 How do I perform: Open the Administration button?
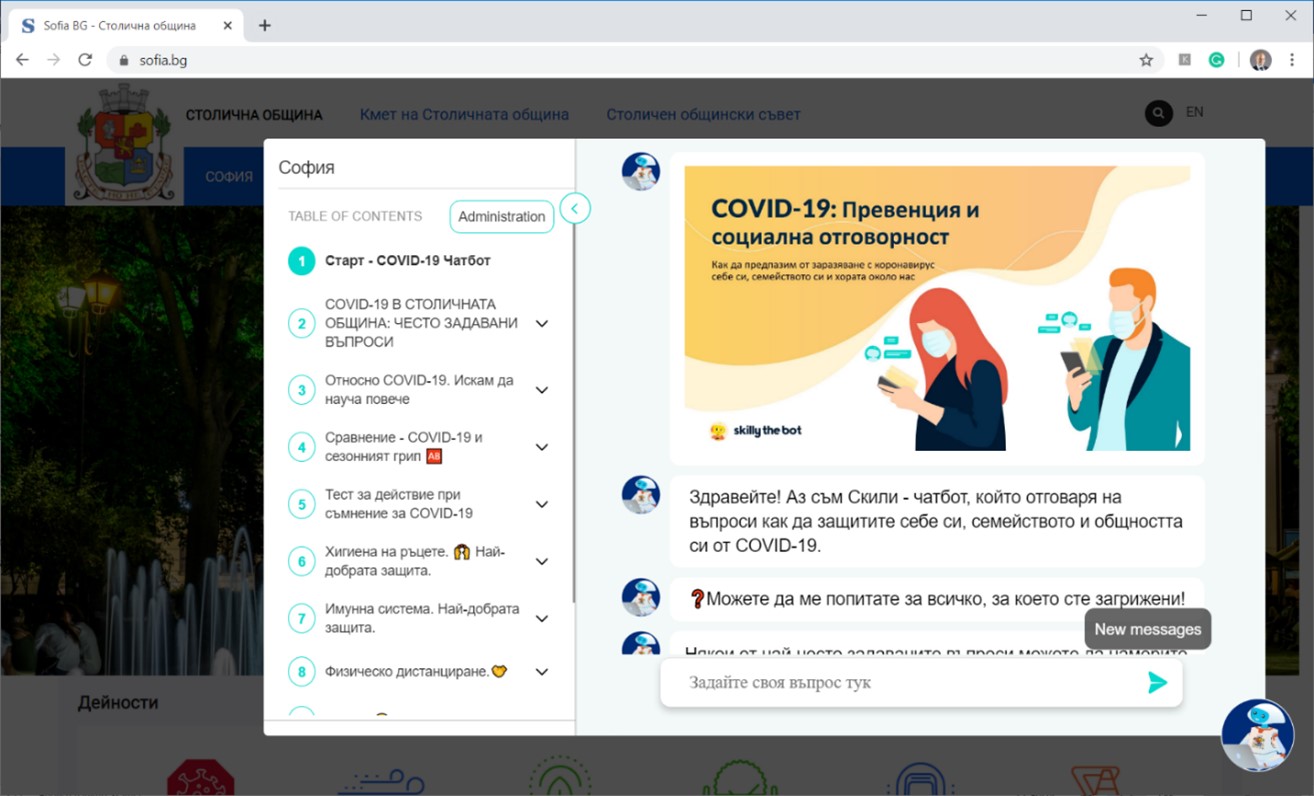pyautogui.click(x=502, y=216)
